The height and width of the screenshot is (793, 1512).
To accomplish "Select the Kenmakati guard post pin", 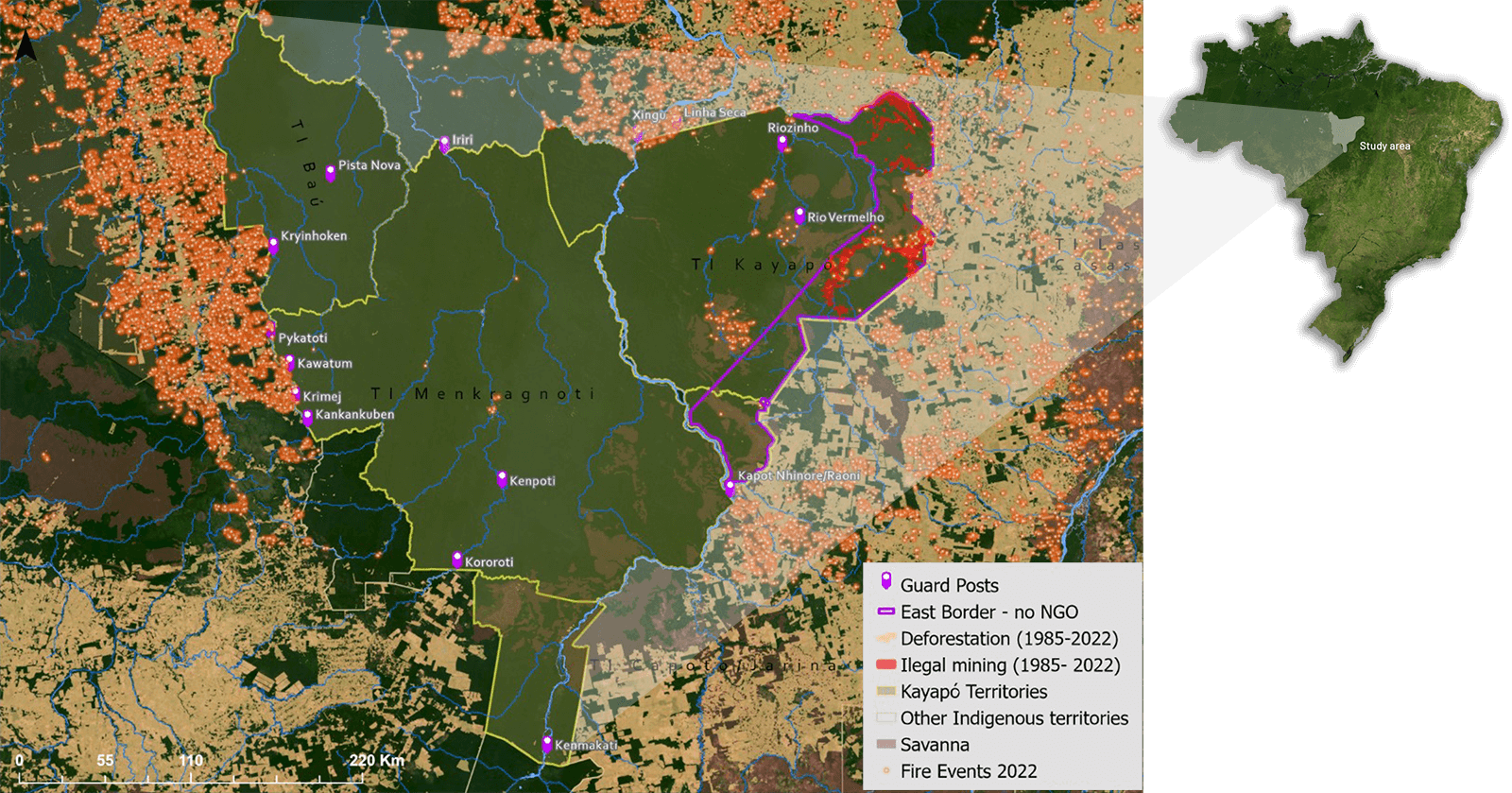I will (x=547, y=745).
